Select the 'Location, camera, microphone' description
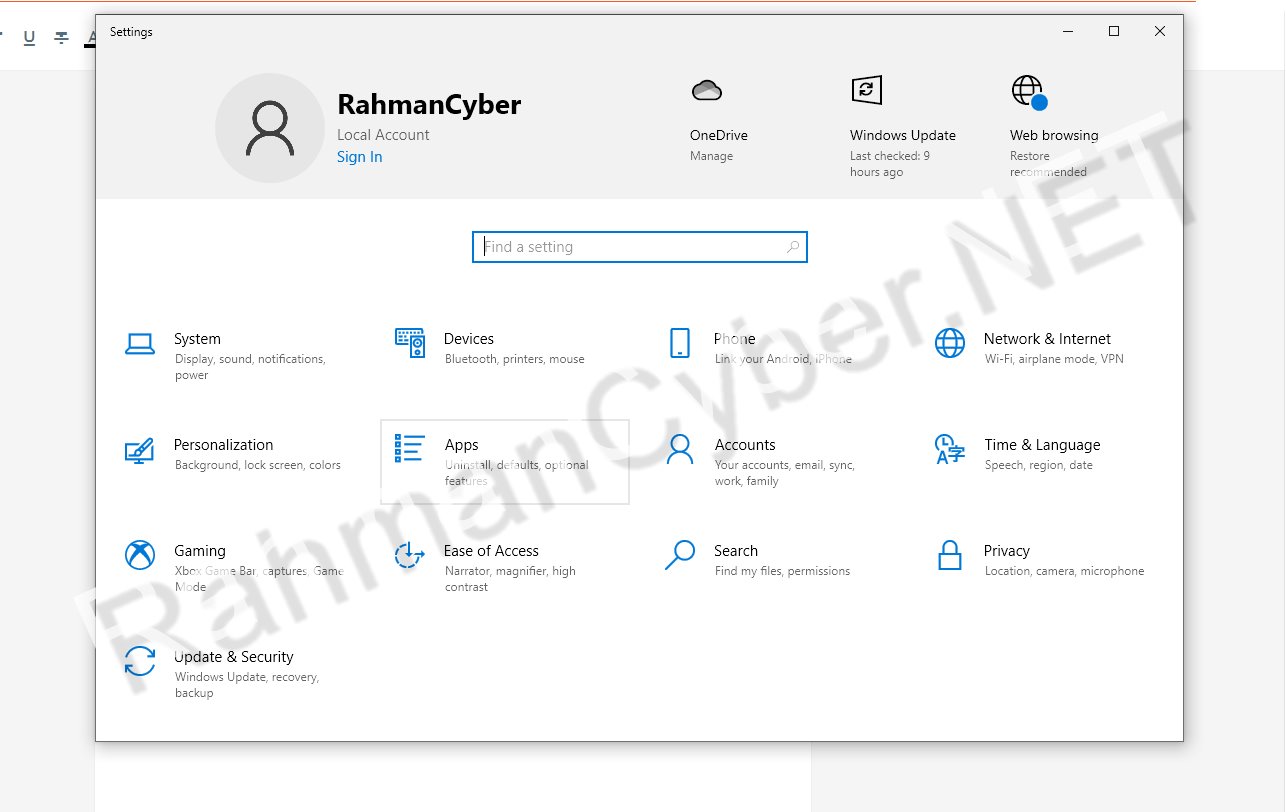 [1064, 571]
